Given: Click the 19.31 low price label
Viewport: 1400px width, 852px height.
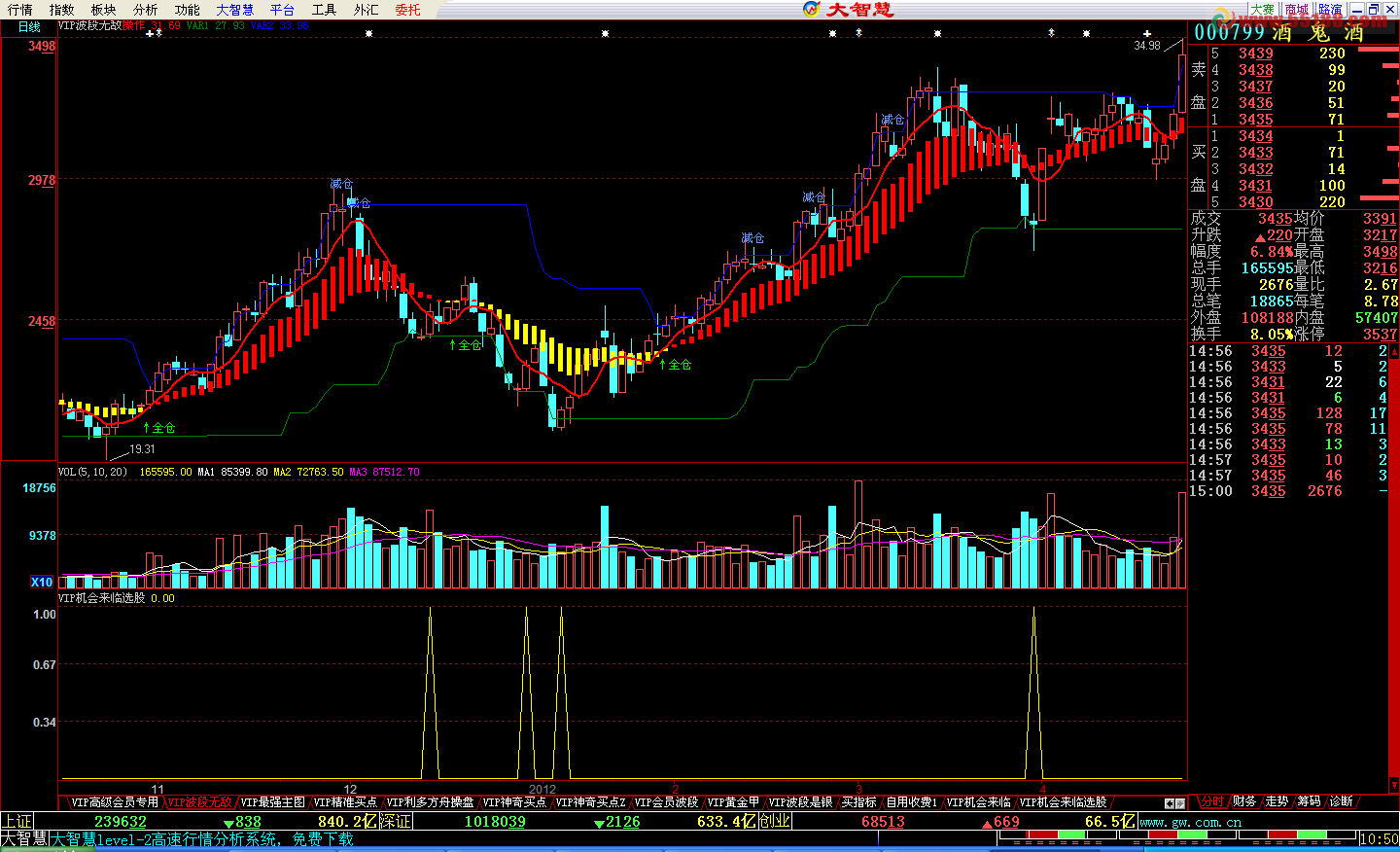Looking at the screenshot, I should pos(142,449).
